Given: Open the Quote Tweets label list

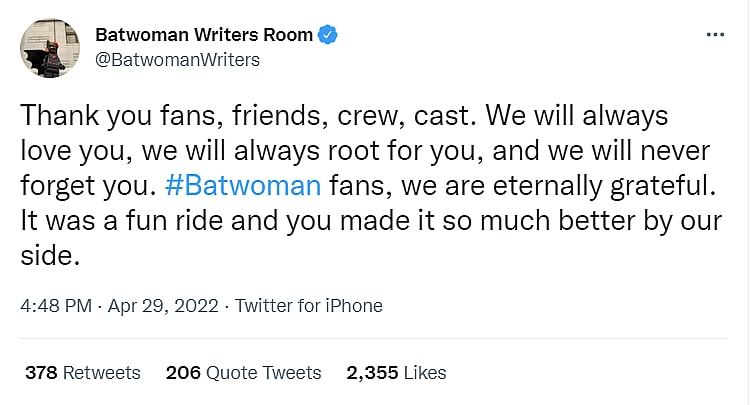Looking at the screenshot, I should (x=264, y=373).
